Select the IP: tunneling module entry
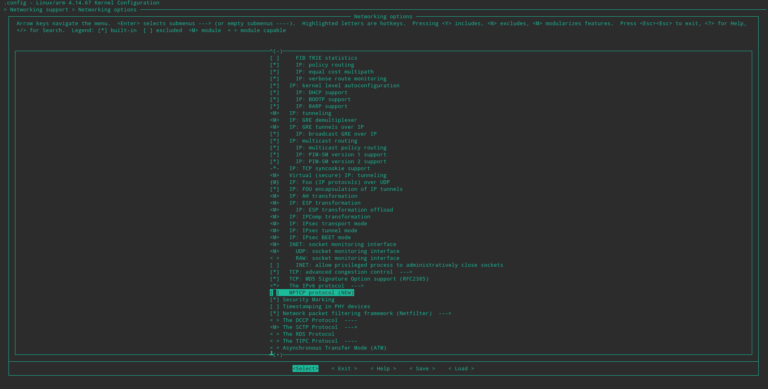This screenshot has width=768, height=389. (300, 113)
